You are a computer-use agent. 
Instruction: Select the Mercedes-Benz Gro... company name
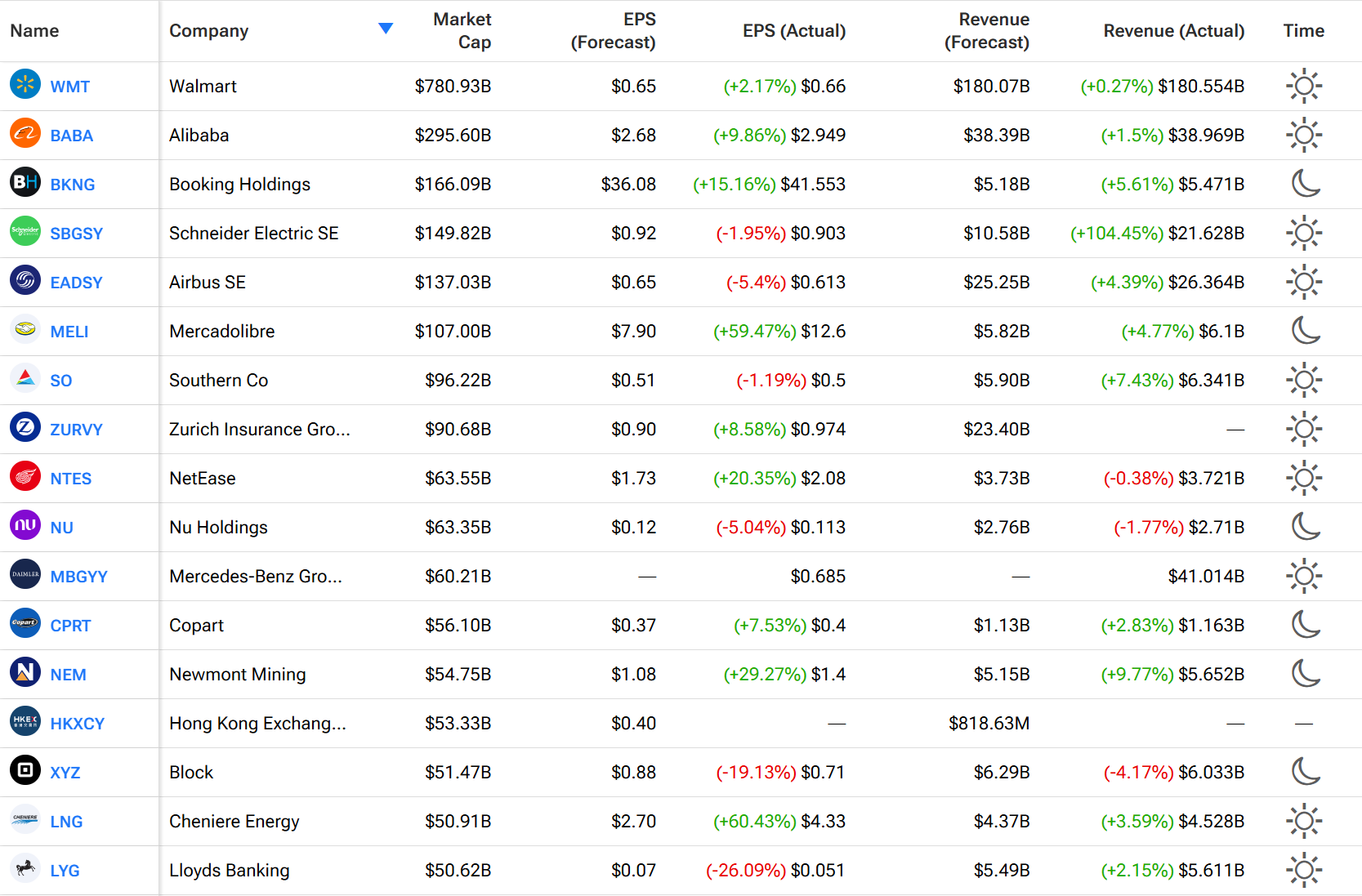(x=256, y=576)
